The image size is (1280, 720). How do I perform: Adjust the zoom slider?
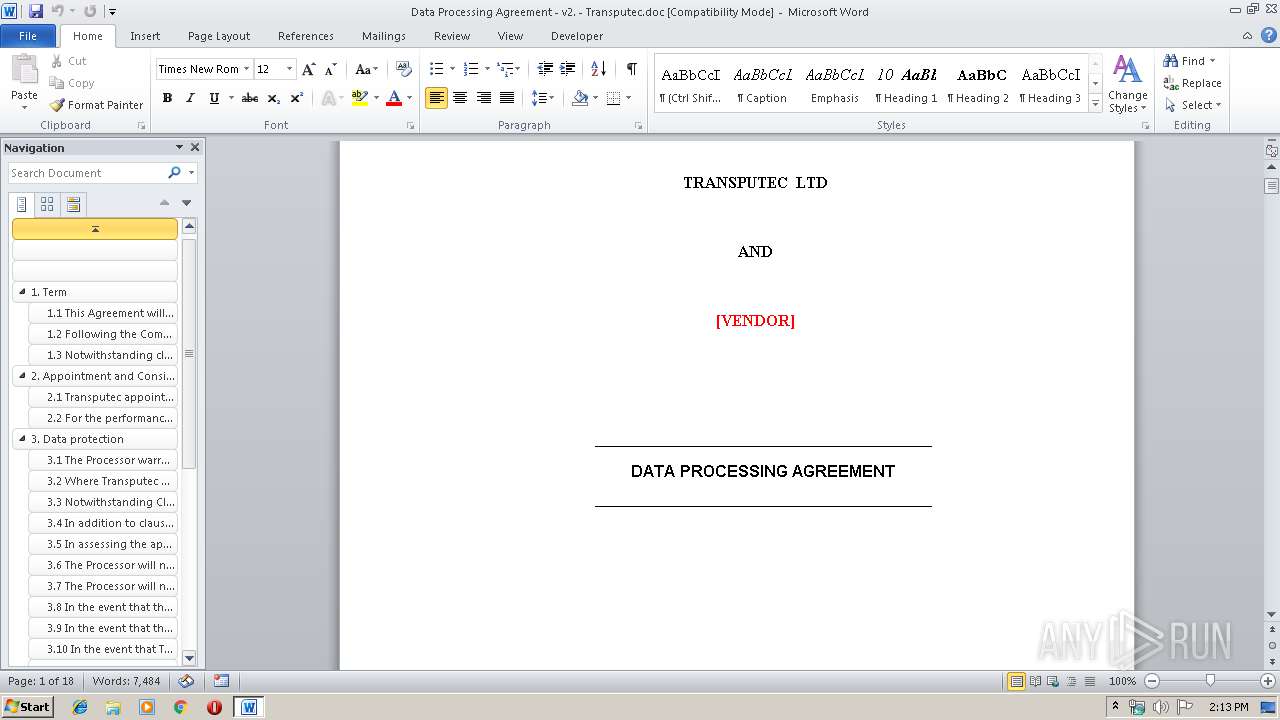tap(1210, 681)
